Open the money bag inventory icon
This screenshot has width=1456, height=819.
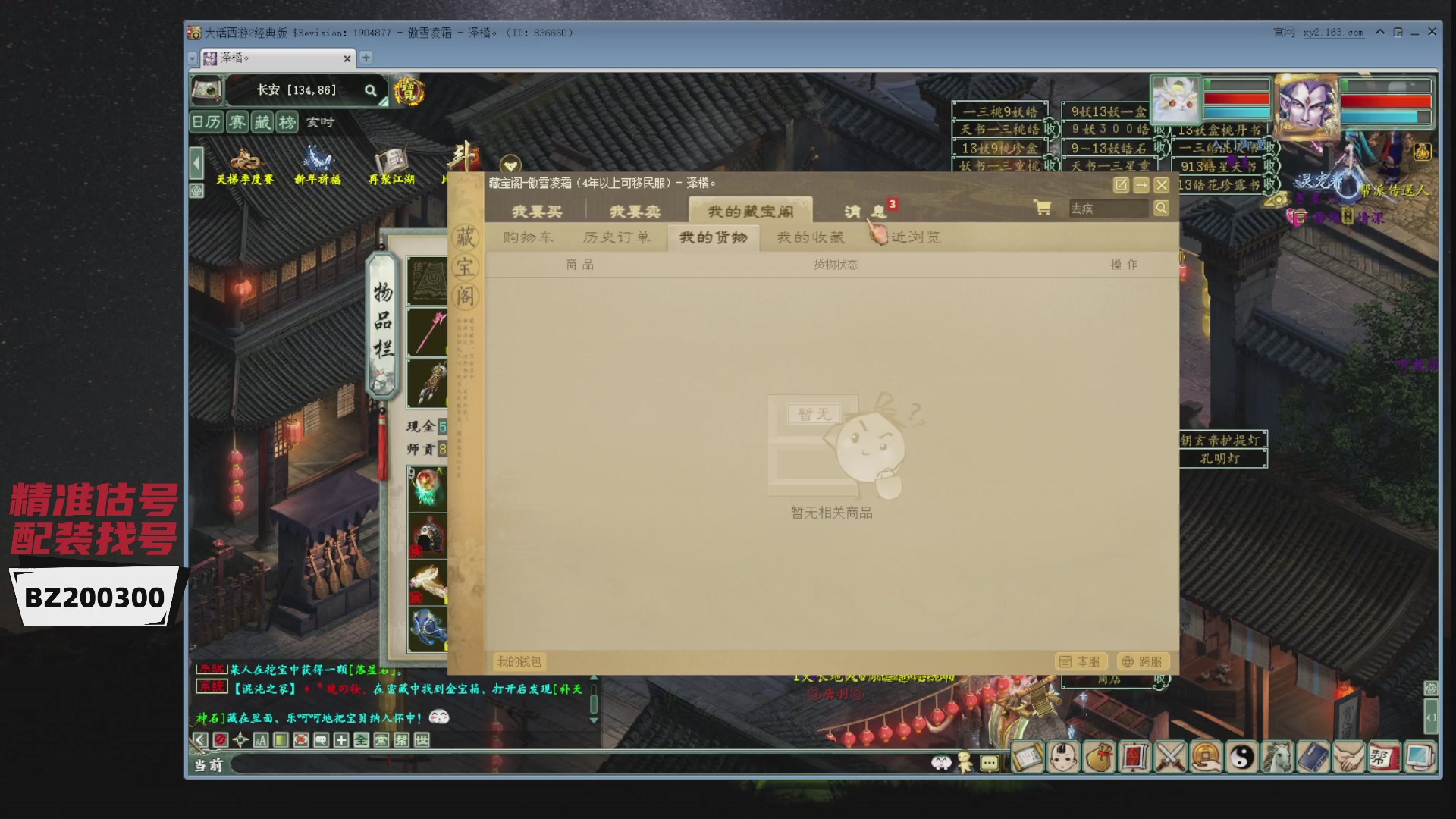click(x=1099, y=757)
